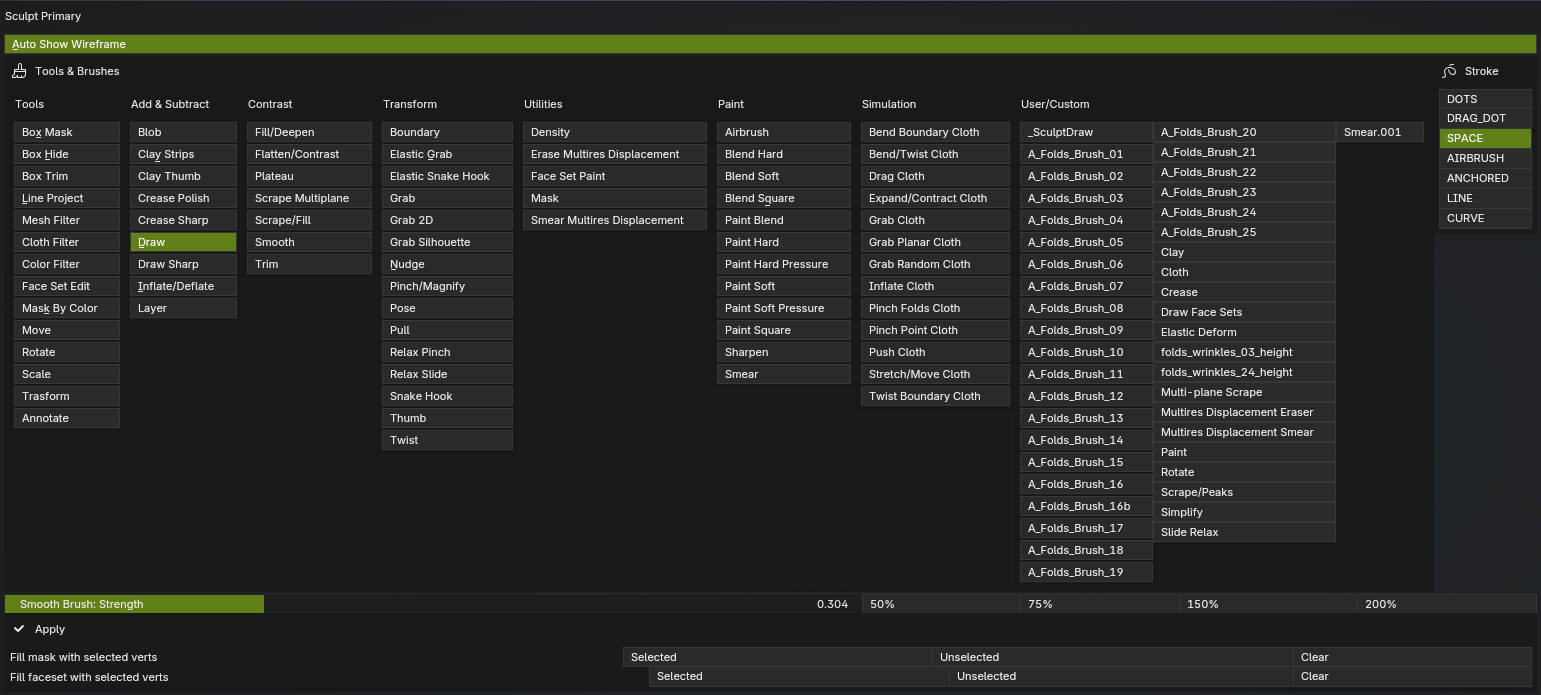Viewport: 1541px width, 695px height.
Task: Select the Grab Silhouette brush
Action: (x=448, y=242)
